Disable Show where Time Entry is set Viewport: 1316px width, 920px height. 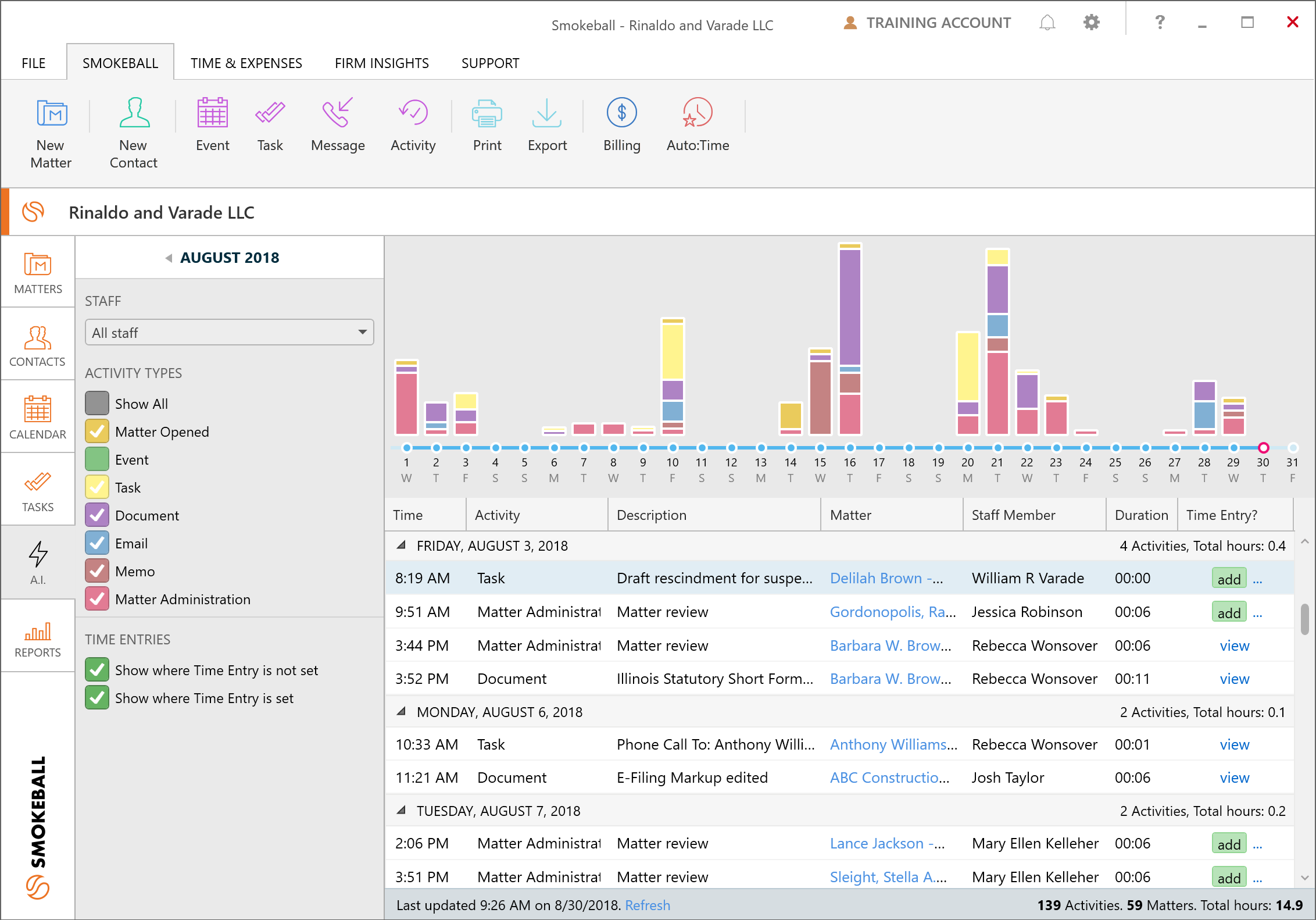tap(97, 698)
